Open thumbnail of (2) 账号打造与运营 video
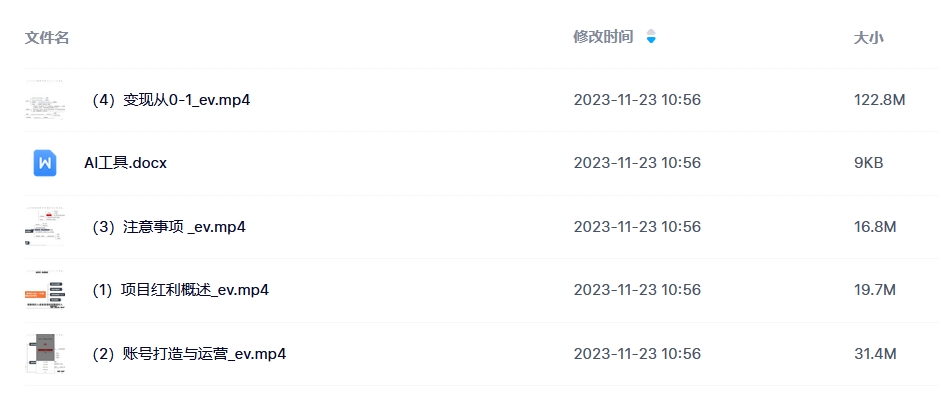Screen dimensions: 939x402 pos(45,353)
